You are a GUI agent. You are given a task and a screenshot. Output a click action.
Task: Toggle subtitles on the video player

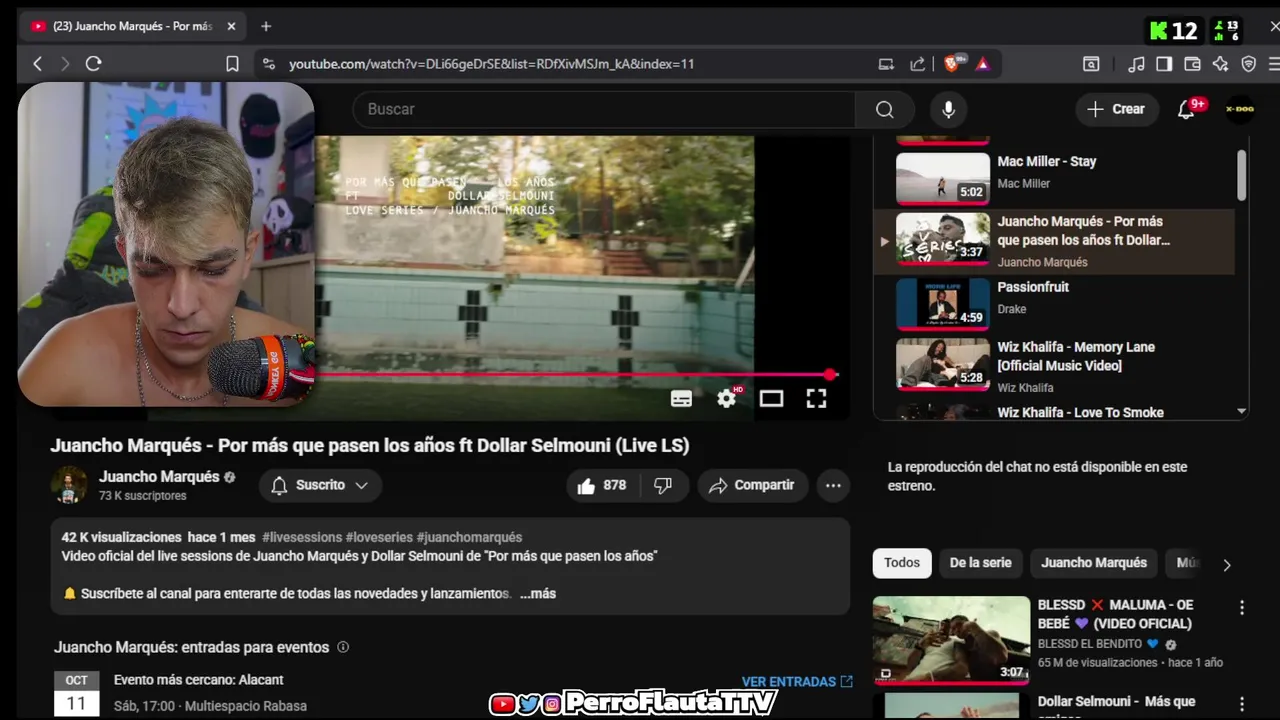pyautogui.click(x=681, y=398)
